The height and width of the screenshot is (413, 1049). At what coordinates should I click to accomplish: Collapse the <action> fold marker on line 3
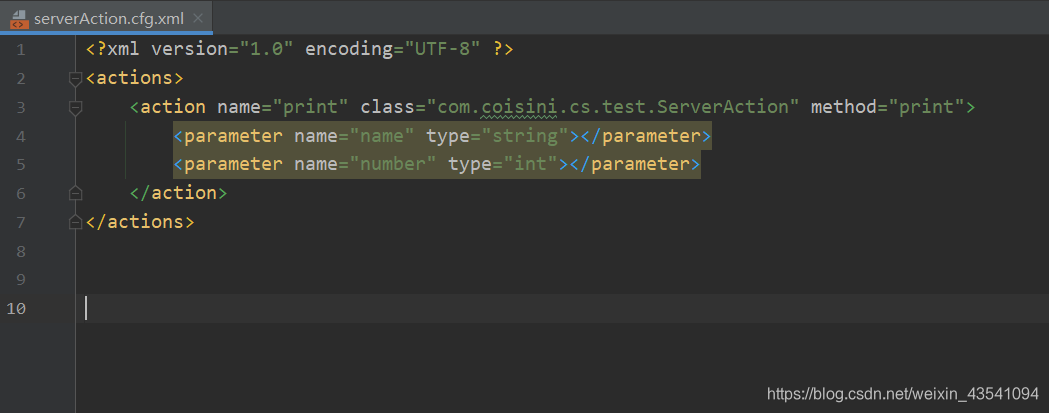click(76, 107)
